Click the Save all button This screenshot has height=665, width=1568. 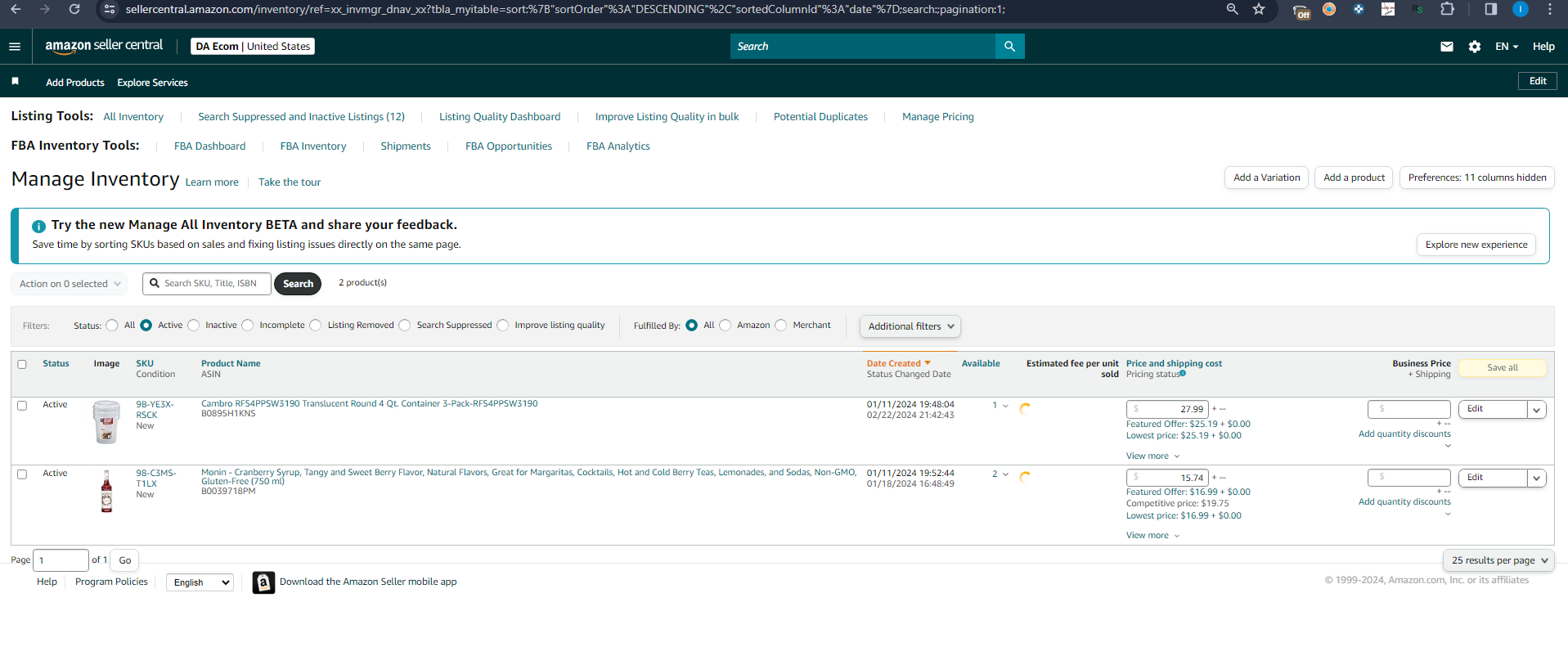(1502, 368)
